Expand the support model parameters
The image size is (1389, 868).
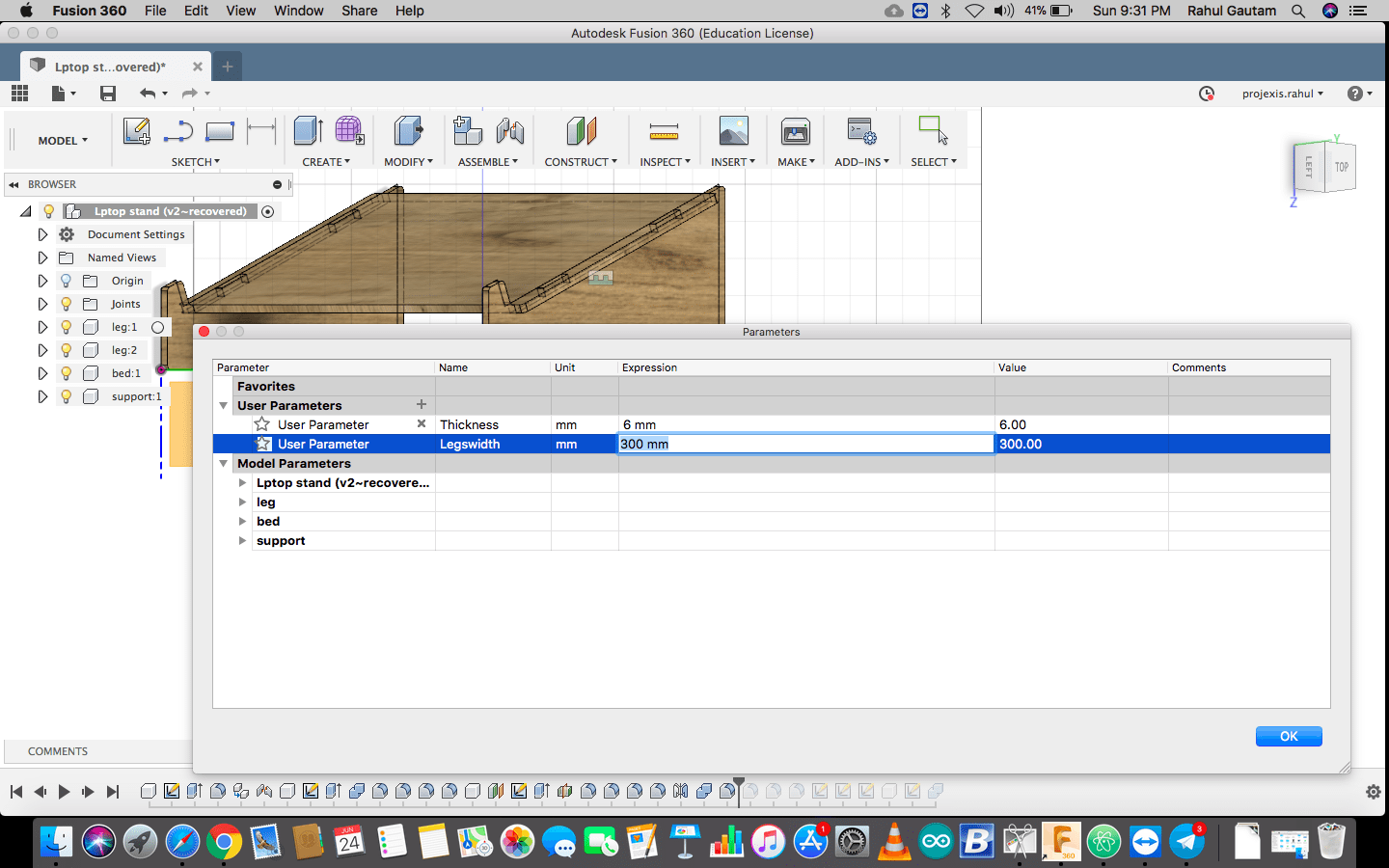click(243, 541)
